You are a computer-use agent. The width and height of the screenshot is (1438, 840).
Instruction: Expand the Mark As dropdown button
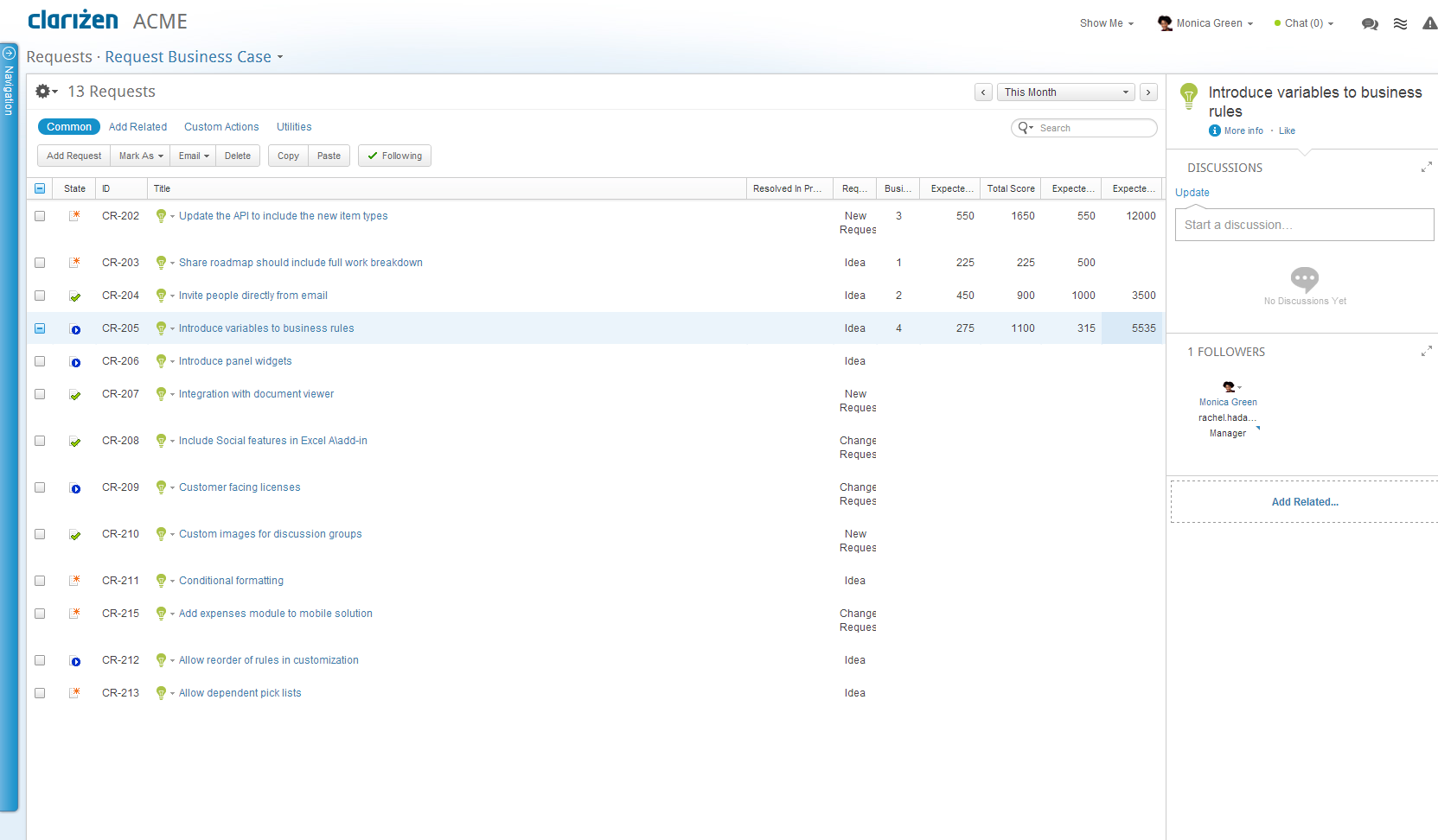pyautogui.click(x=140, y=156)
